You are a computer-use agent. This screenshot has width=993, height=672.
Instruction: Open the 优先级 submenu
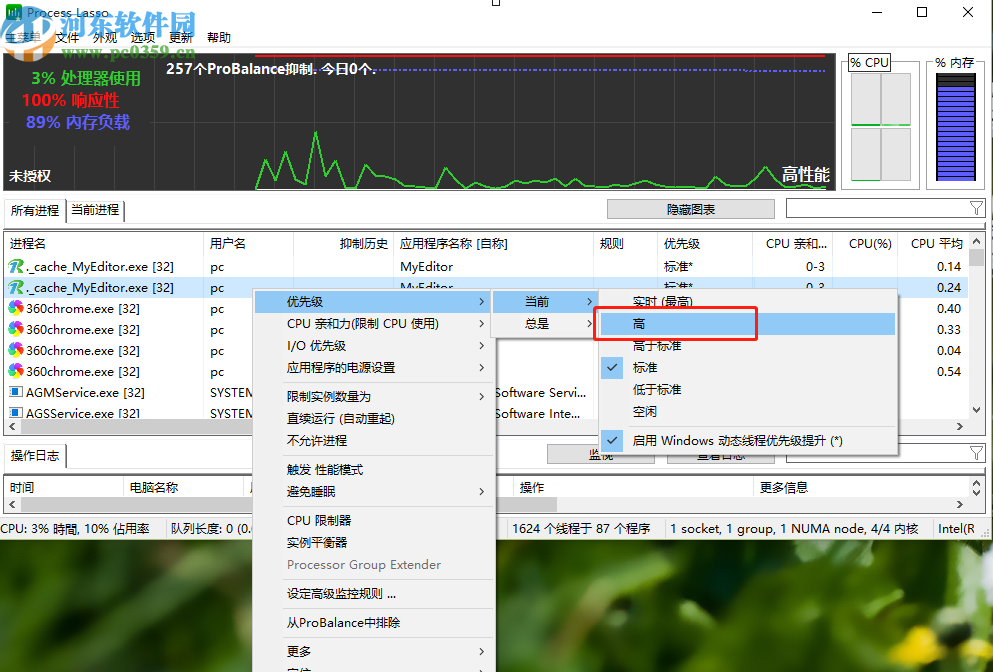click(373, 302)
